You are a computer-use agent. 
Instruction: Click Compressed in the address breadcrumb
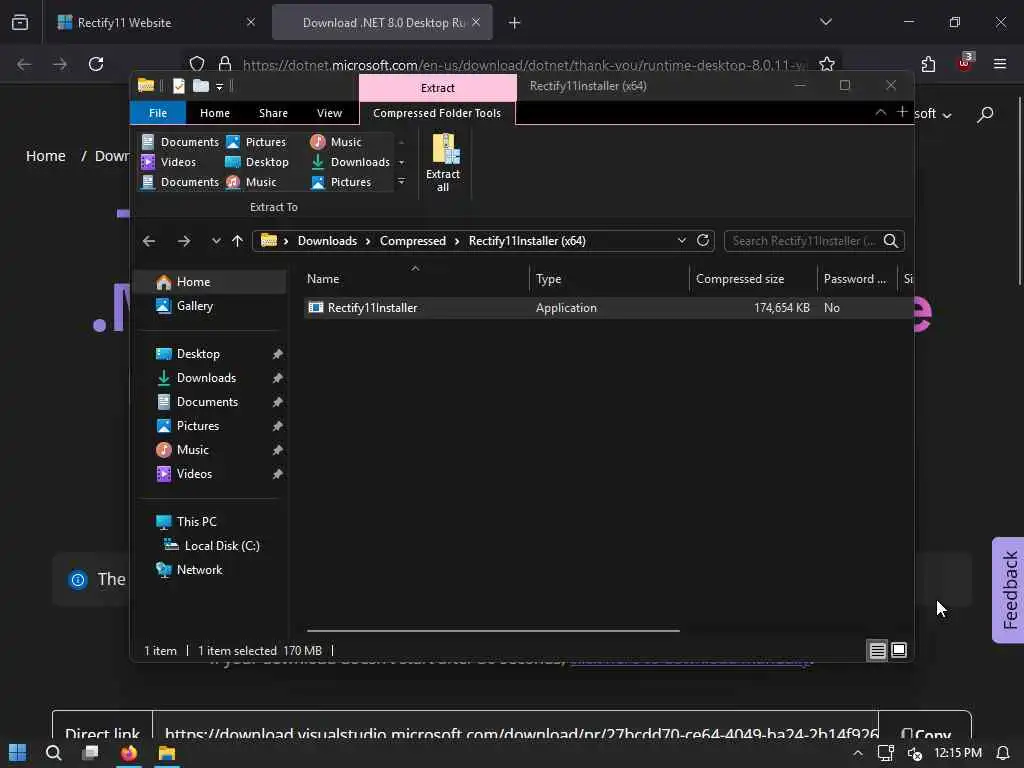pyautogui.click(x=413, y=241)
